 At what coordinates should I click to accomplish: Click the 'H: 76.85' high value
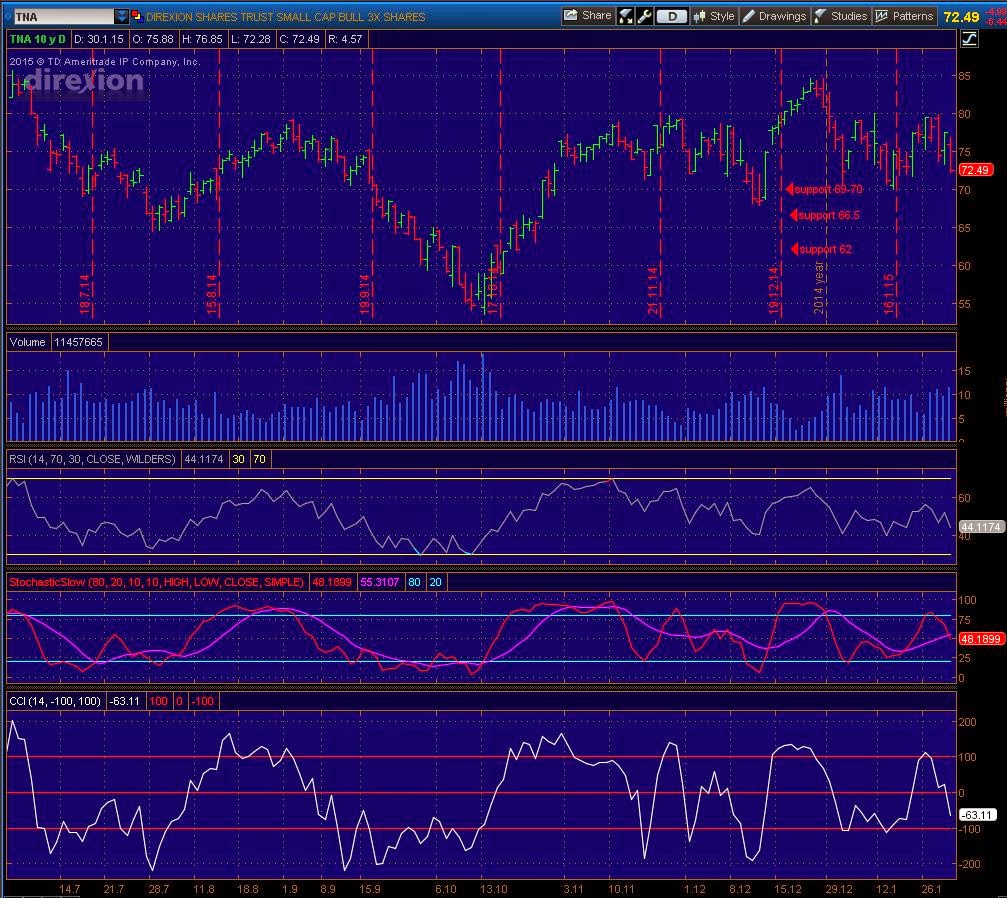point(202,39)
